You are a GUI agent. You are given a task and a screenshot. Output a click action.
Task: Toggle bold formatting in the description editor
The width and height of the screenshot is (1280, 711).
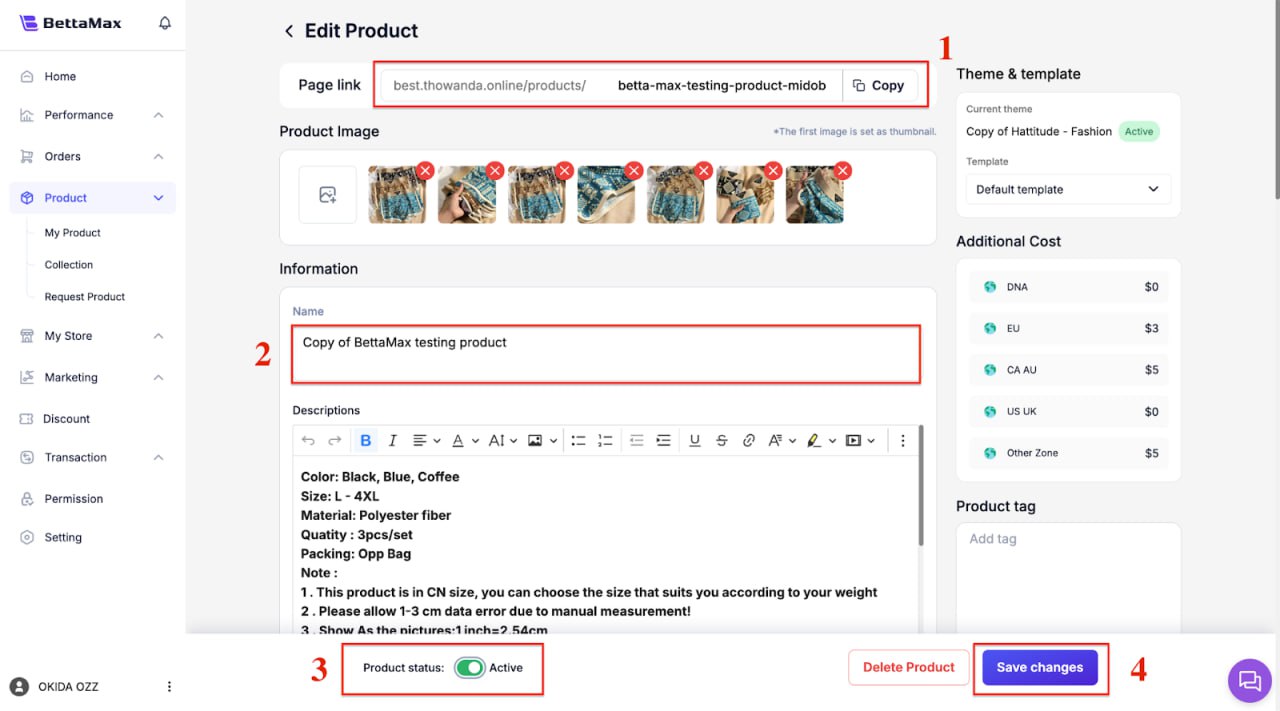pyautogui.click(x=366, y=440)
